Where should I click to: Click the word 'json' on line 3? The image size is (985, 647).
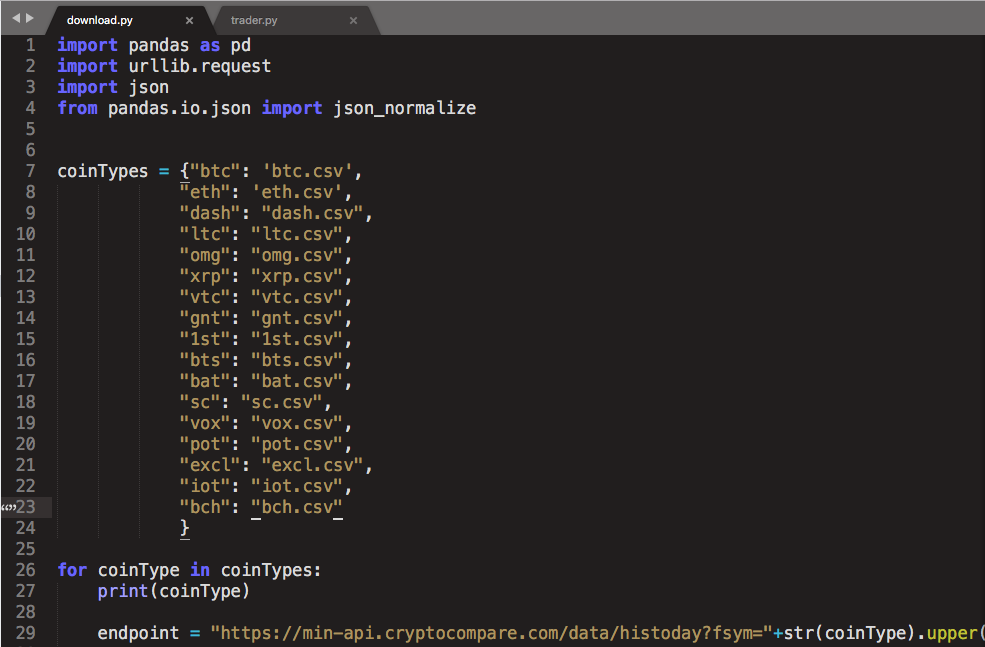(149, 87)
